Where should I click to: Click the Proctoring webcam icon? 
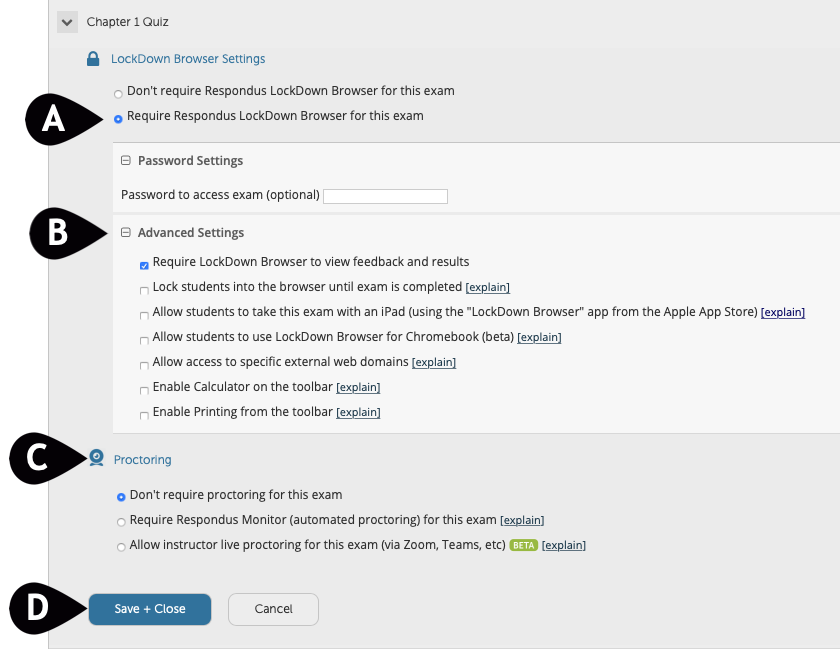point(97,458)
